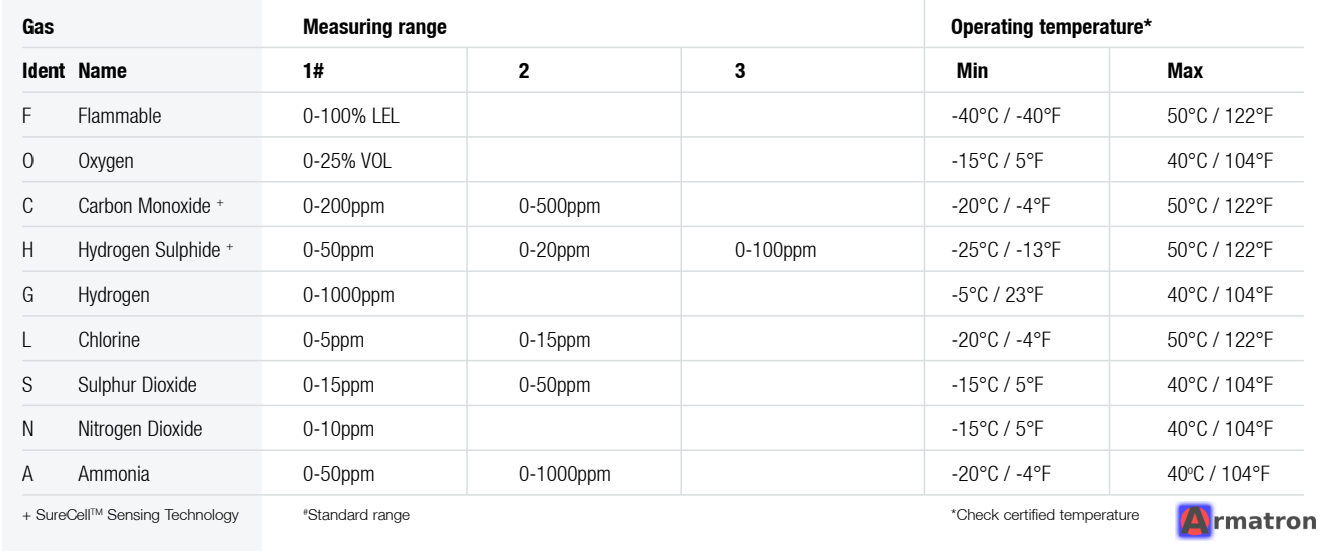Select Sulphur Dioxide 0-50ppm range cell

tap(554, 385)
